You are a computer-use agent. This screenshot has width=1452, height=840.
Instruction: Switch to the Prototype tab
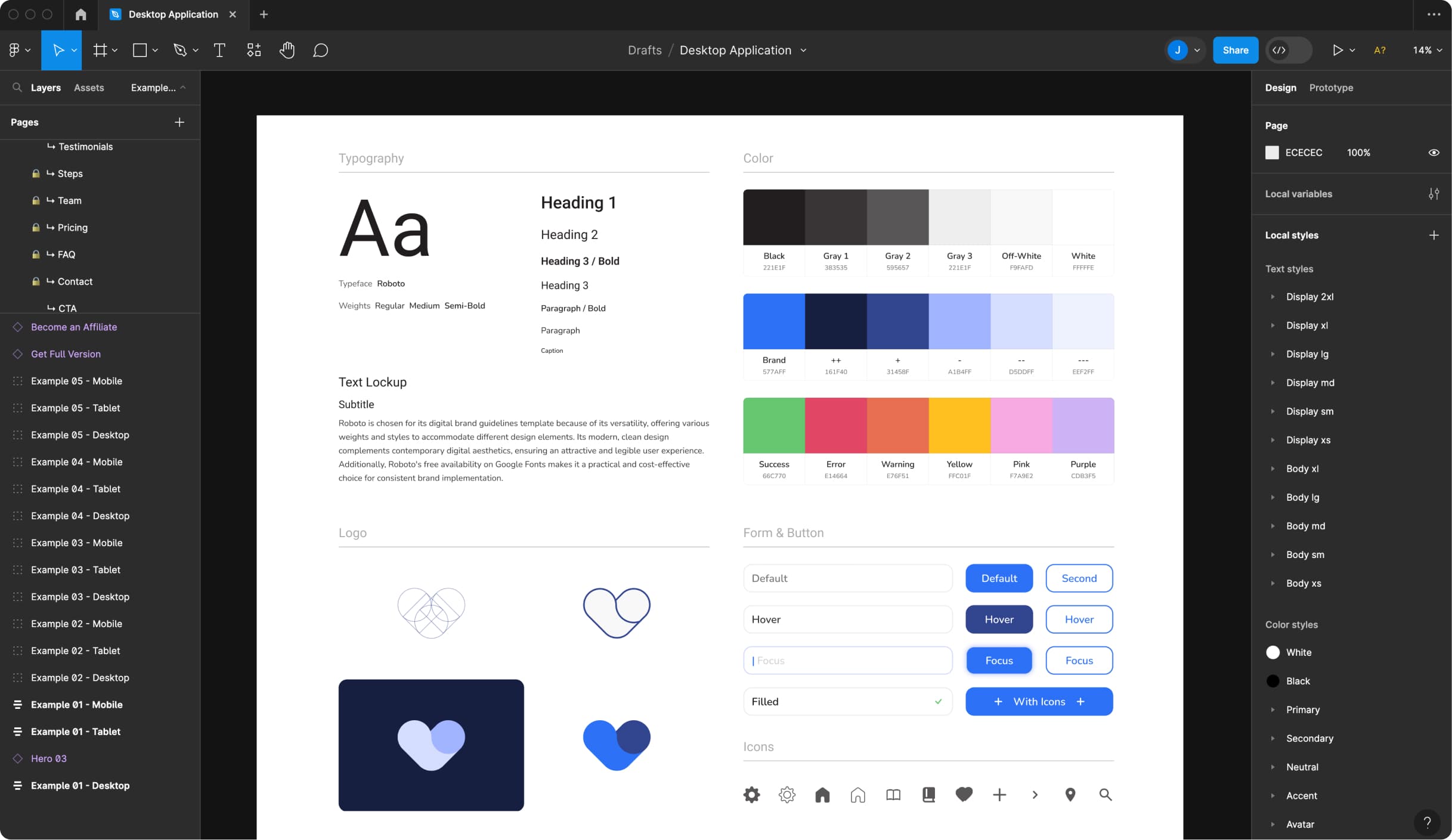click(x=1331, y=88)
